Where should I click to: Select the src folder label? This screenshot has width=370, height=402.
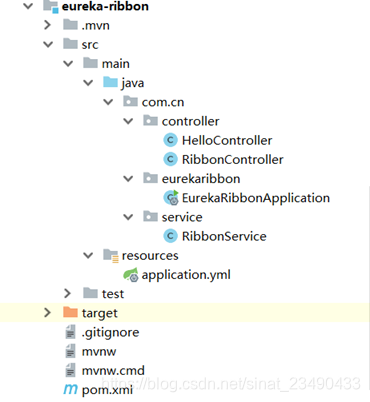[x=90, y=45]
